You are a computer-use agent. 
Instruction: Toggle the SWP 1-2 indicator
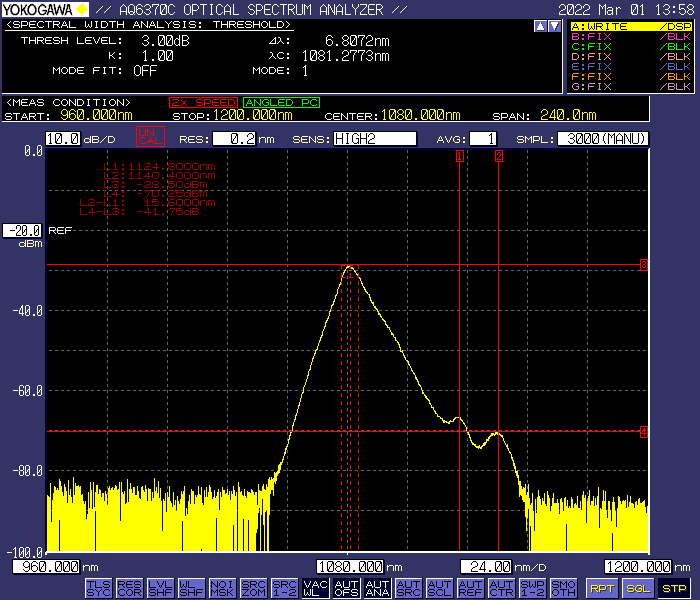coord(533,588)
